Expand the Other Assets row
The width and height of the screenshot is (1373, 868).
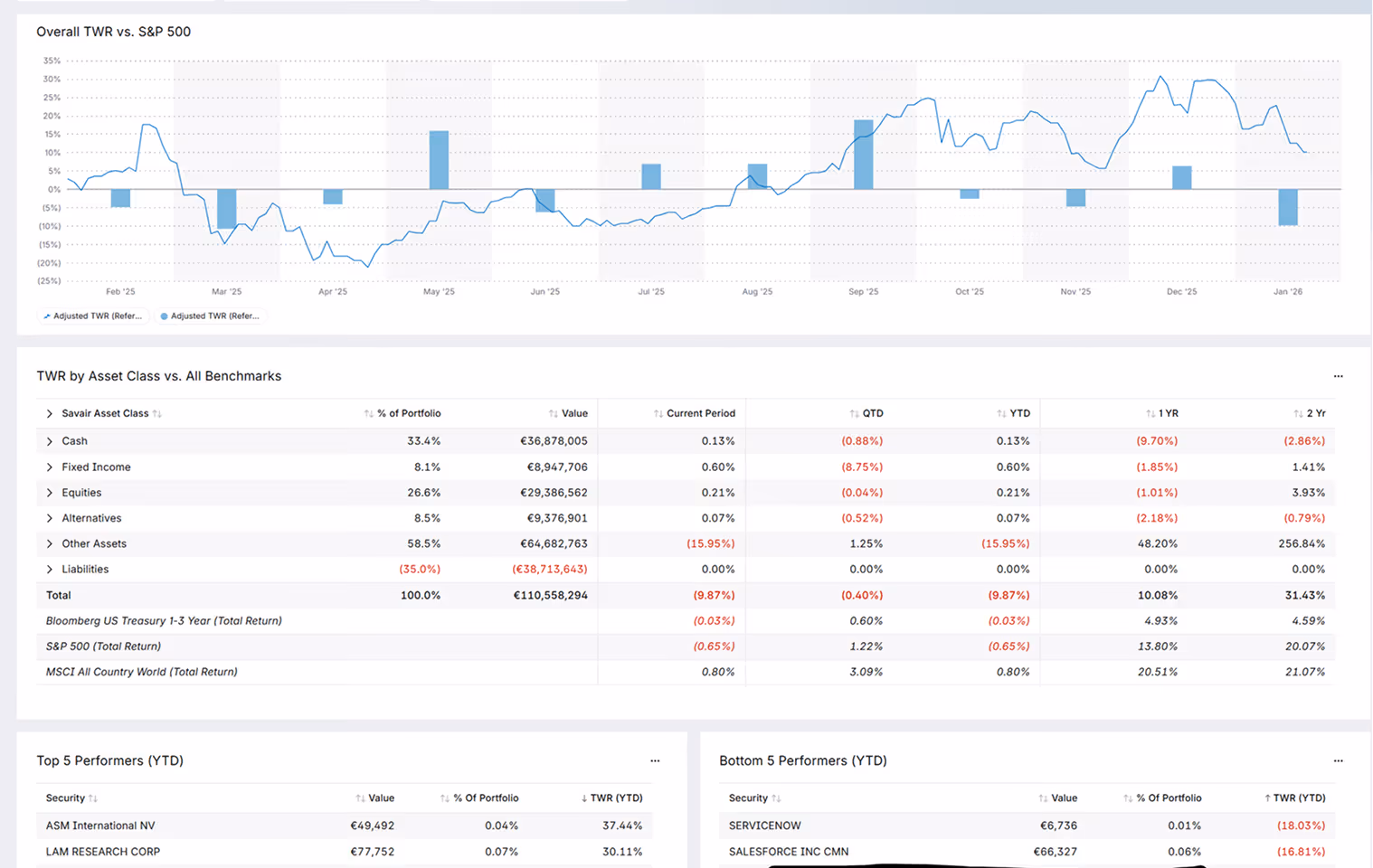pos(50,543)
